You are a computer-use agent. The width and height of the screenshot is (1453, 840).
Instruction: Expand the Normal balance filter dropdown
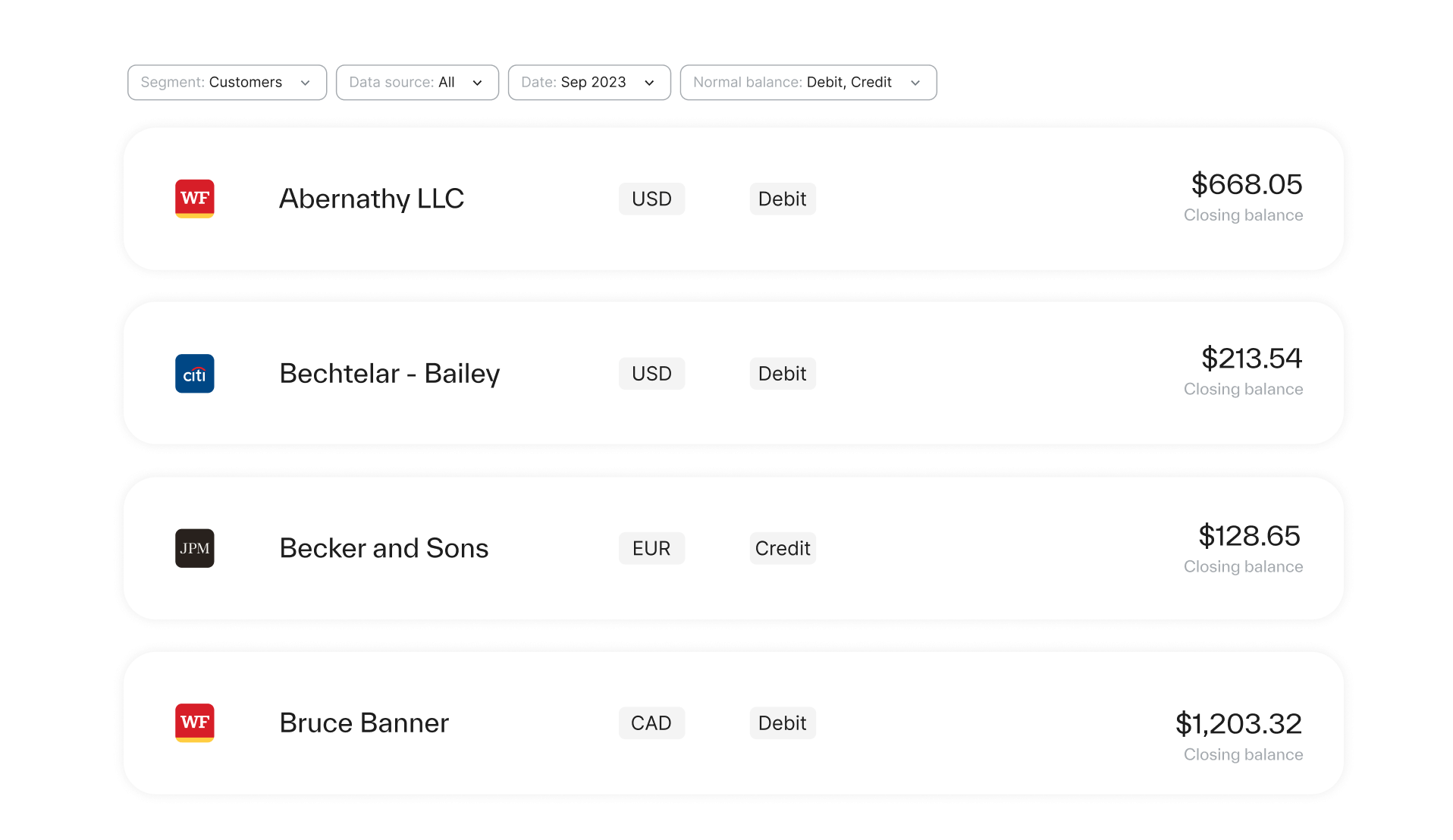[808, 83]
